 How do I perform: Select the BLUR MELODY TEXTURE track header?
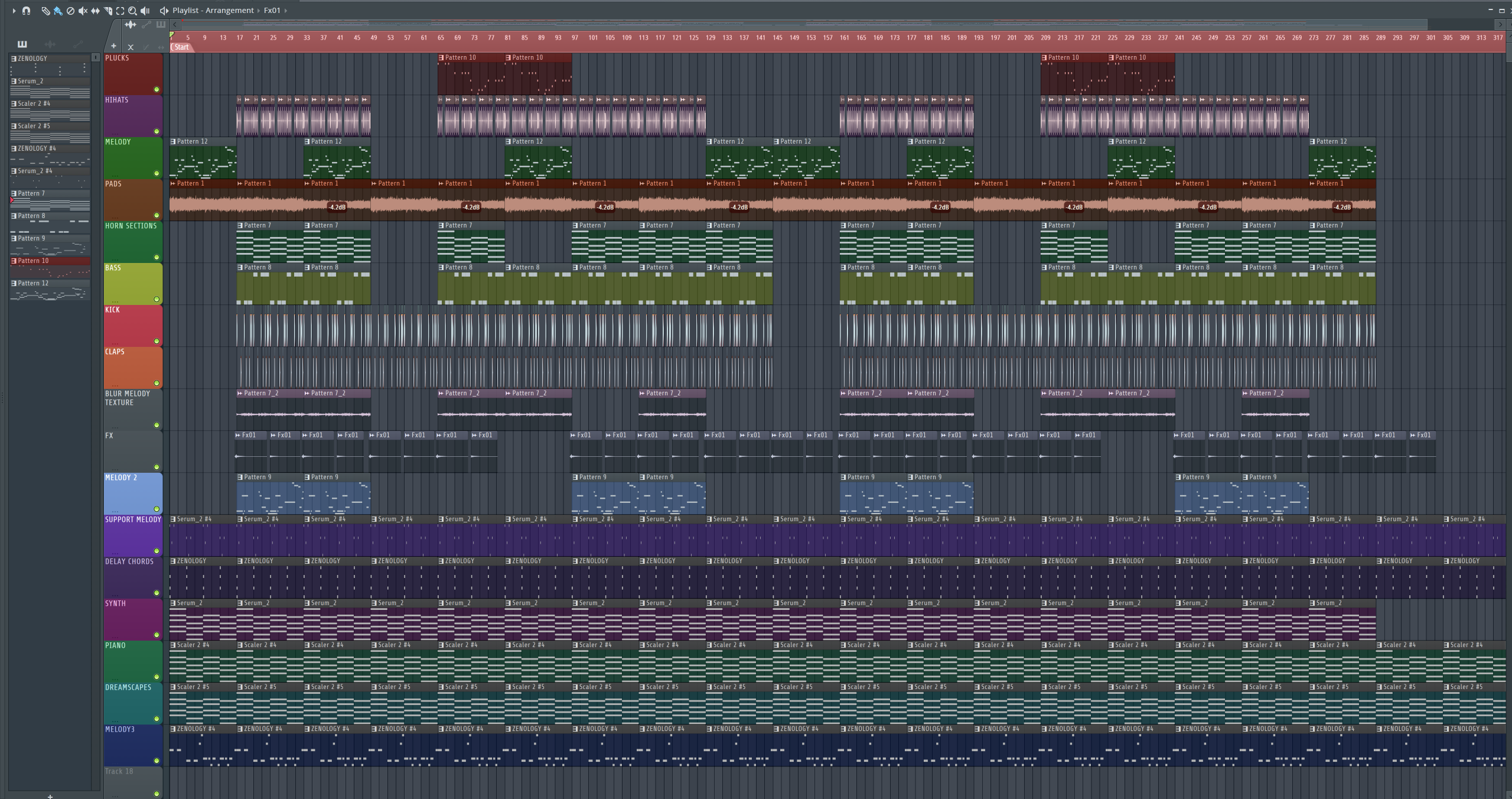tap(133, 410)
